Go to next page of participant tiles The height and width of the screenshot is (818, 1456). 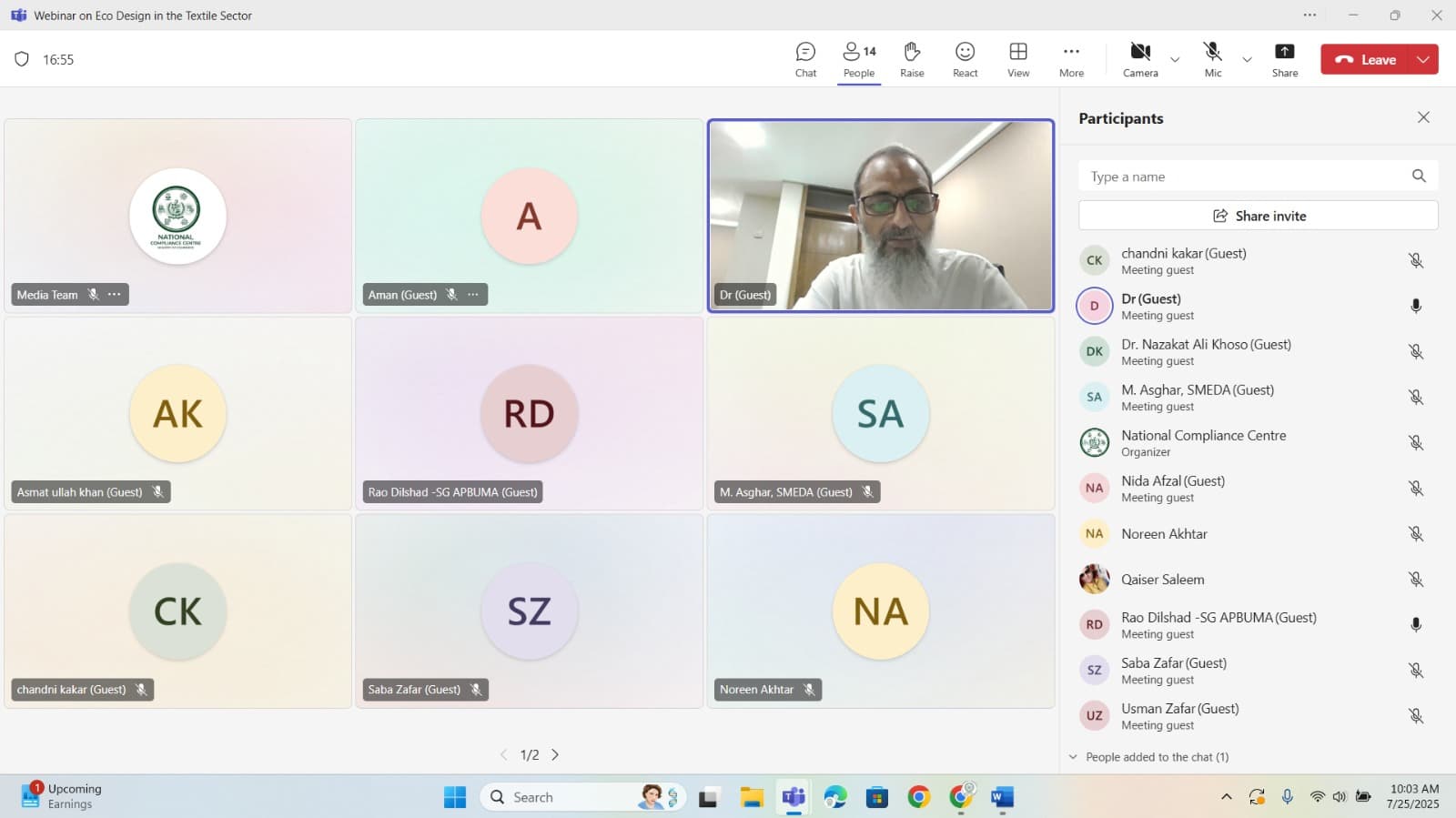555,755
